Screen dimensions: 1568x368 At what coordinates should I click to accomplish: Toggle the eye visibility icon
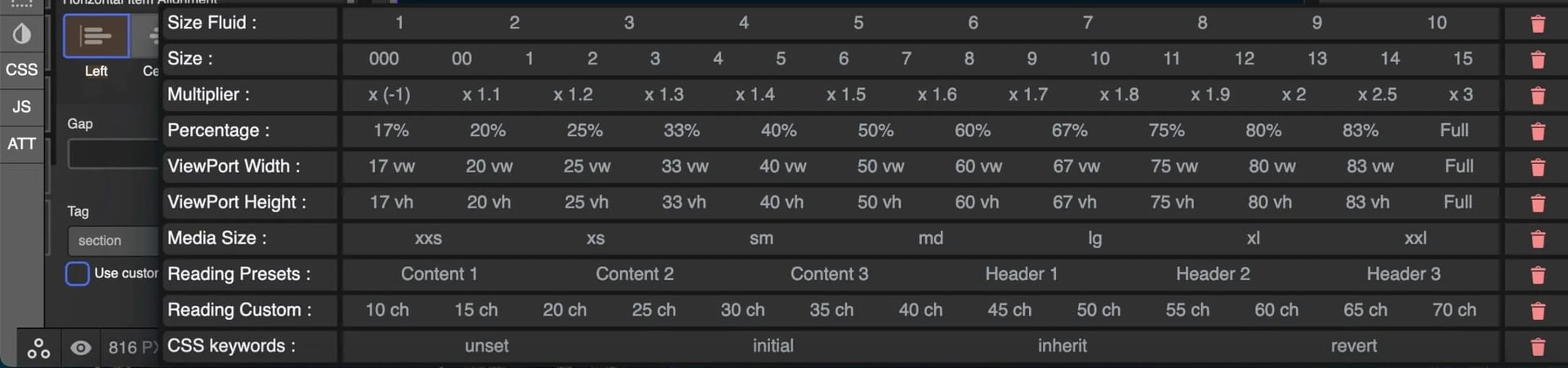80,348
